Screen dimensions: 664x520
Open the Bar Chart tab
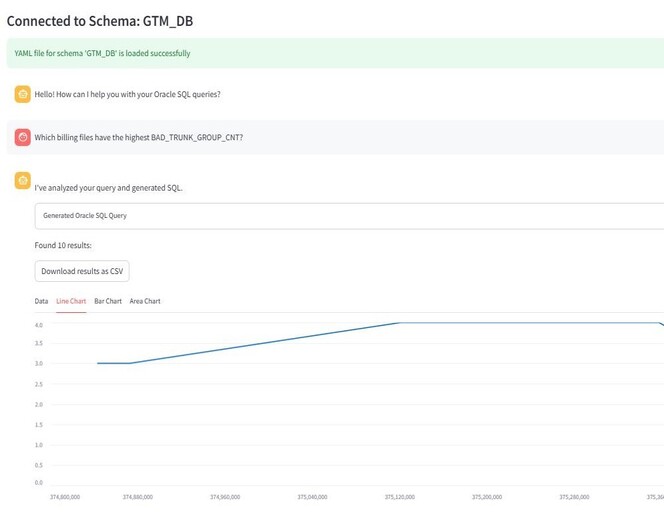click(x=108, y=301)
